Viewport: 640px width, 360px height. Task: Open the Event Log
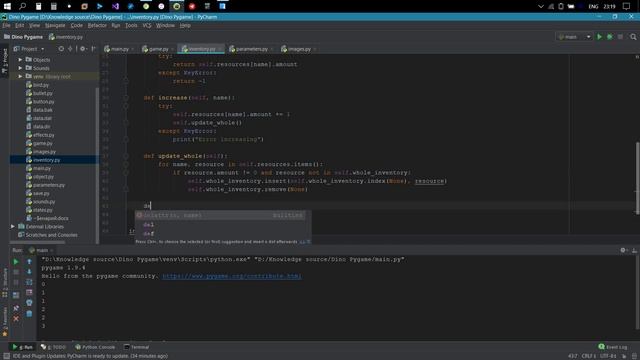pyautogui.click(x=613, y=347)
